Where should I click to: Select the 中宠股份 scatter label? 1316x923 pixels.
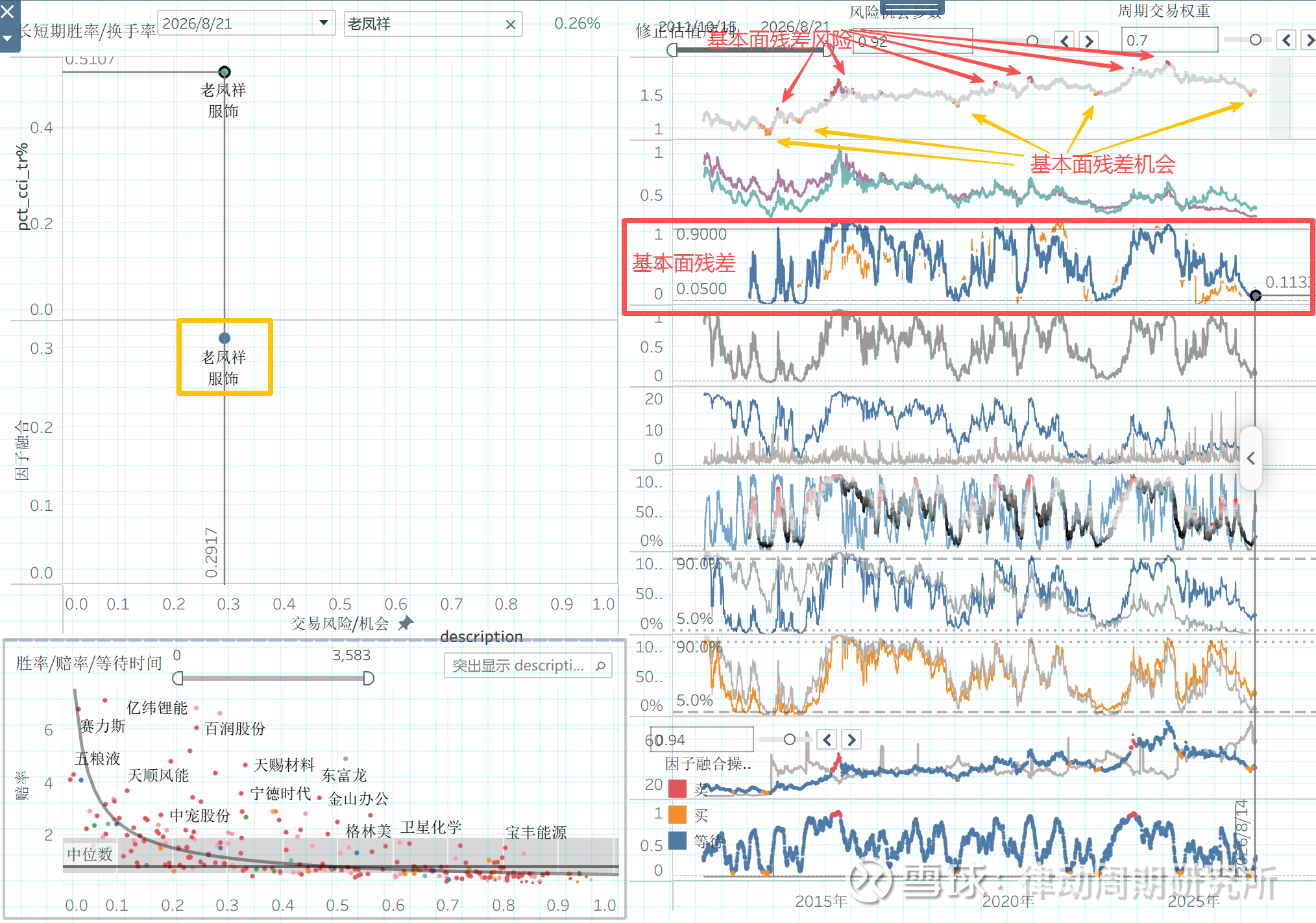pyautogui.click(x=200, y=815)
